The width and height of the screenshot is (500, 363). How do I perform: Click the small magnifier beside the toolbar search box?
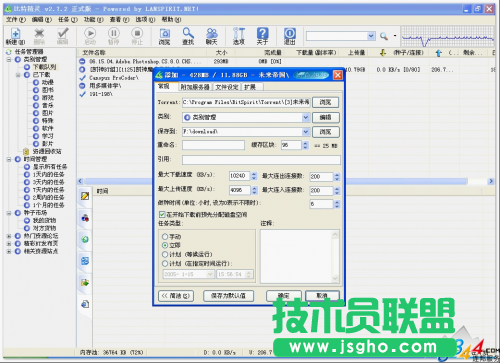pos(384,36)
